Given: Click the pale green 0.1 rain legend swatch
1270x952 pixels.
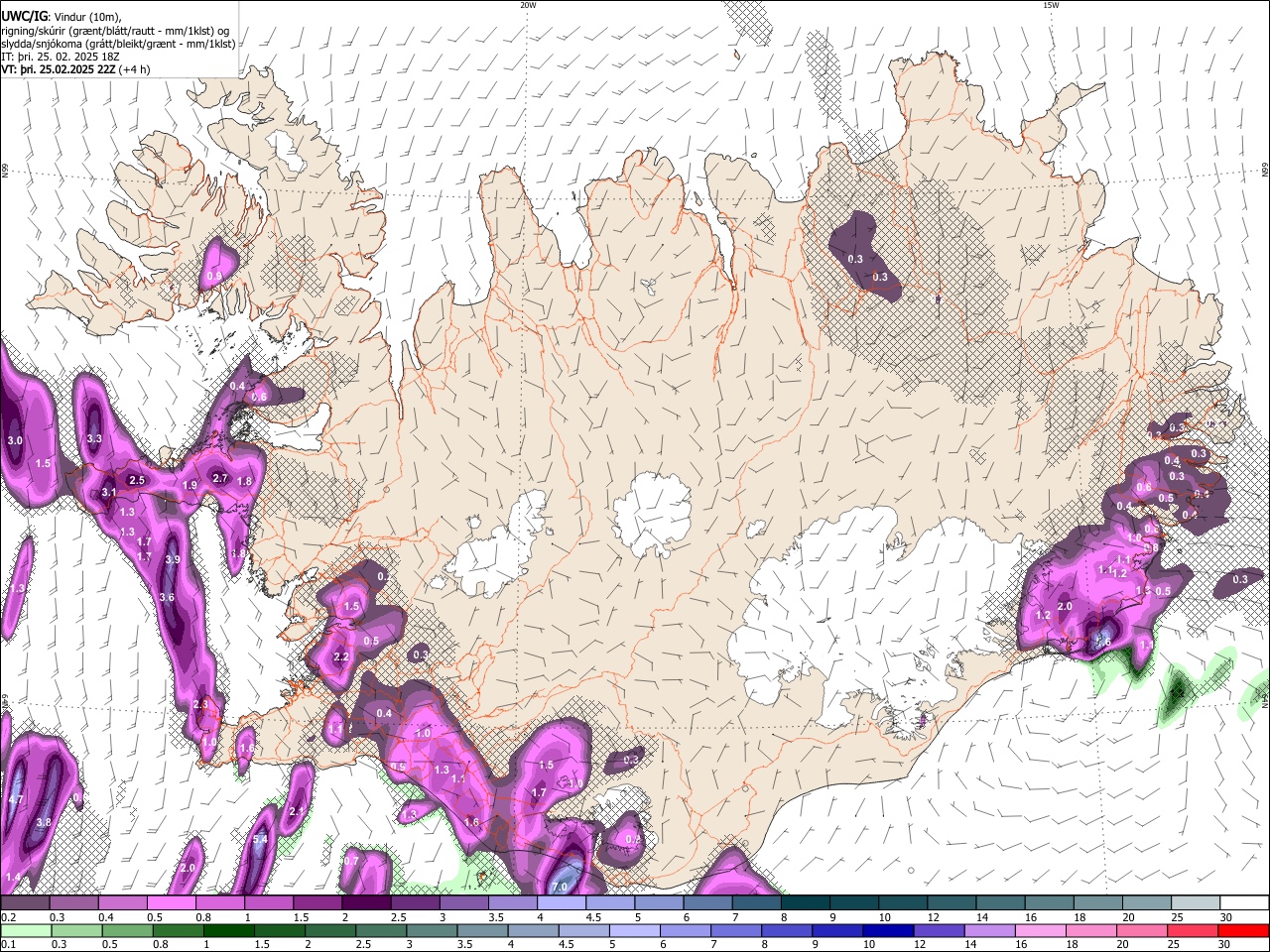Looking at the screenshot, I should [x=26, y=930].
